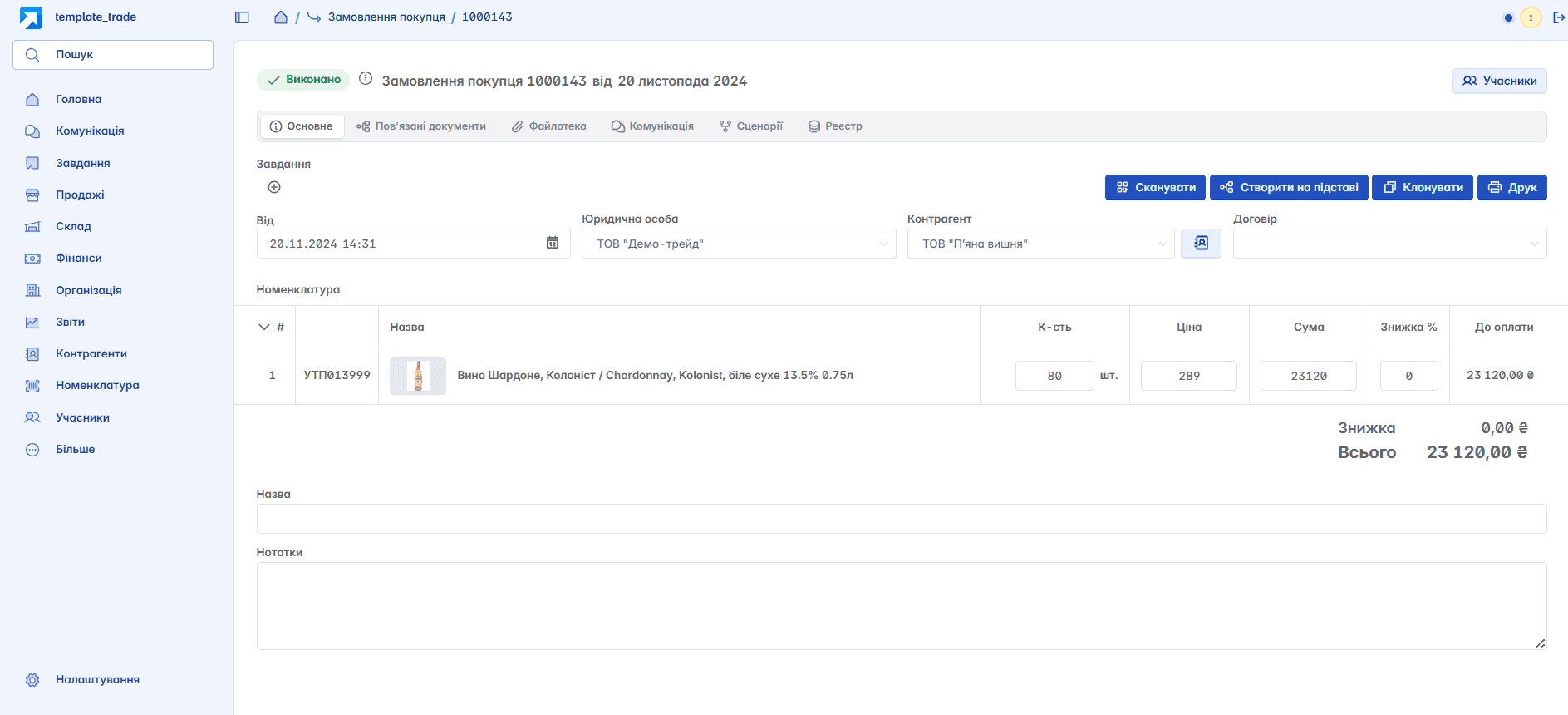This screenshot has width=1568, height=715.
Task: Click the Вино Шардоне product name
Action: (656, 375)
